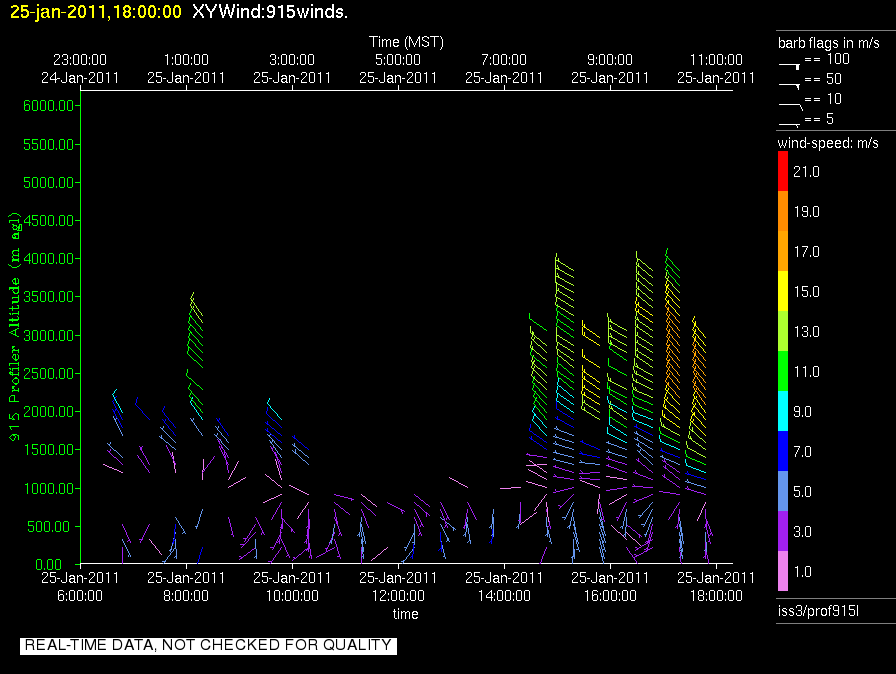Screen dimensions: 896x674
Task: Pick the yellow 15.0 wind-speed color band
Action: (x=783, y=291)
